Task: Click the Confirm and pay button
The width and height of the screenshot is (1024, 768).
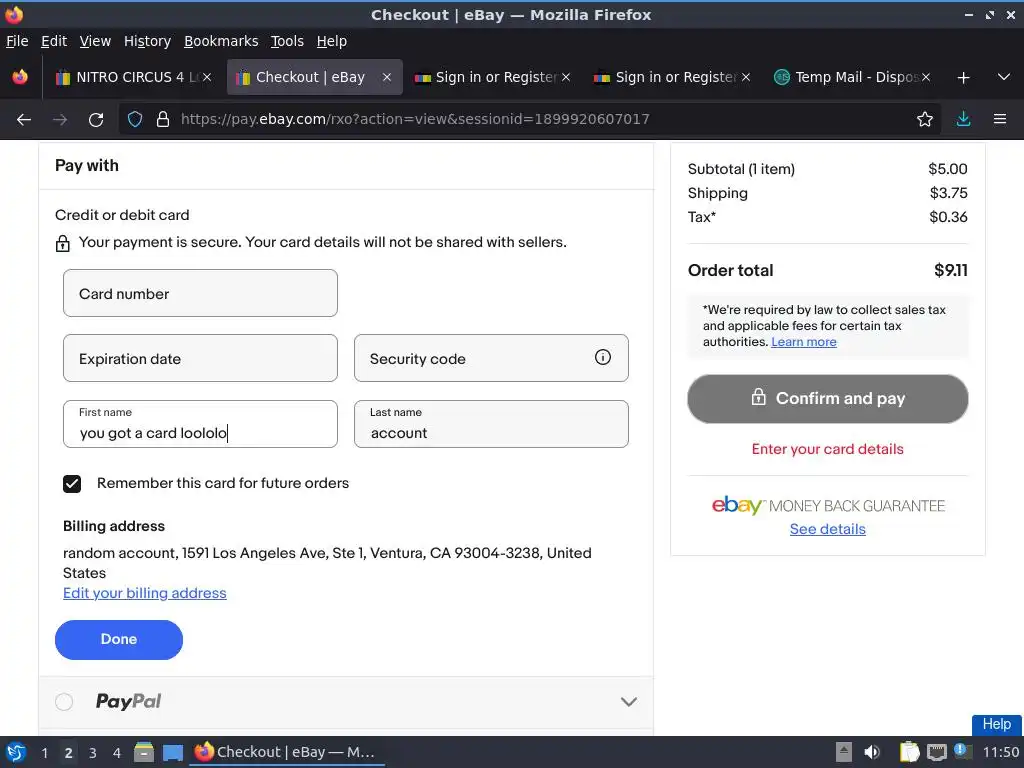Action: point(827,398)
